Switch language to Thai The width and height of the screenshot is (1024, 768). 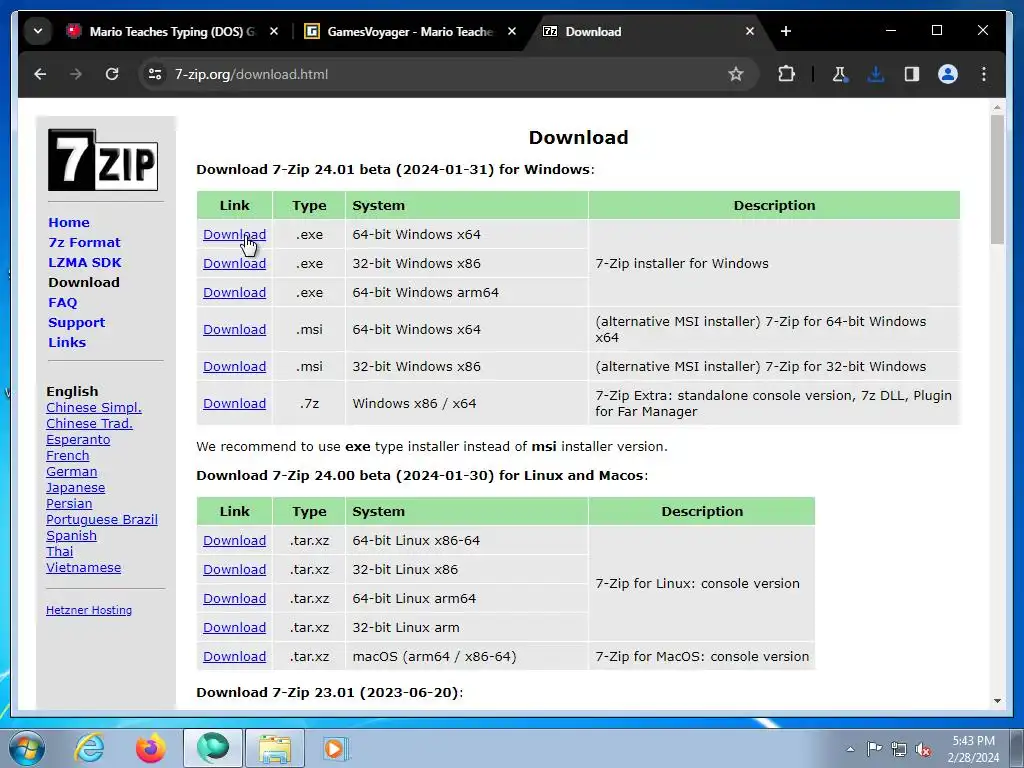(x=59, y=552)
